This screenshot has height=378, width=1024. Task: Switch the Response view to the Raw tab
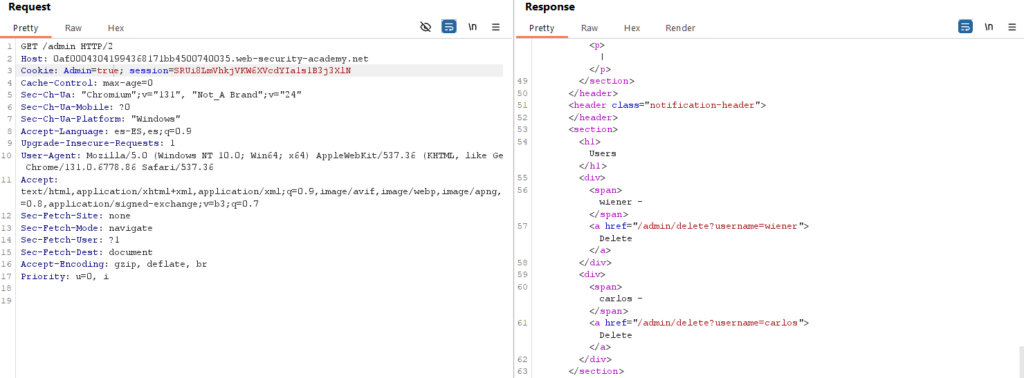click(590, 28)
